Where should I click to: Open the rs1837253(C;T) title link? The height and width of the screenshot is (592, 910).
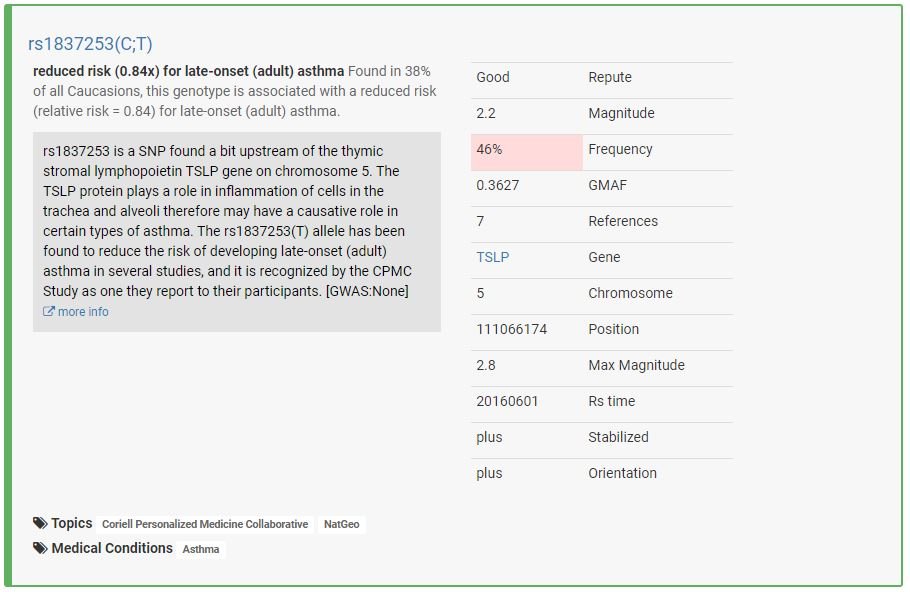[x=90, y=44]
